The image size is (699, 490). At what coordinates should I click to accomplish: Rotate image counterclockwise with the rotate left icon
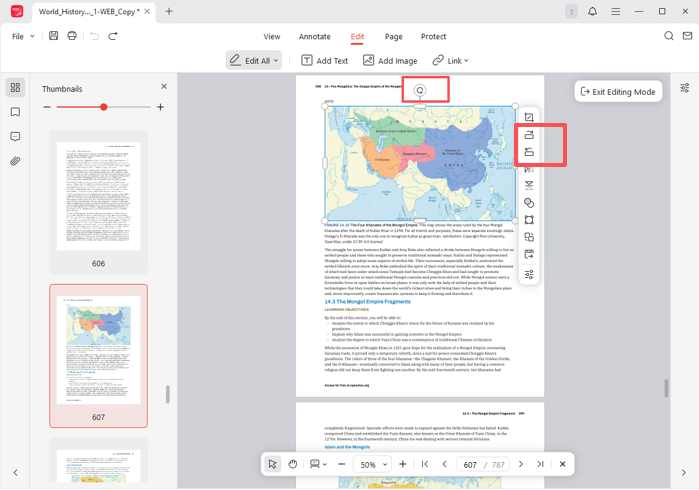(x=529, y=152)
